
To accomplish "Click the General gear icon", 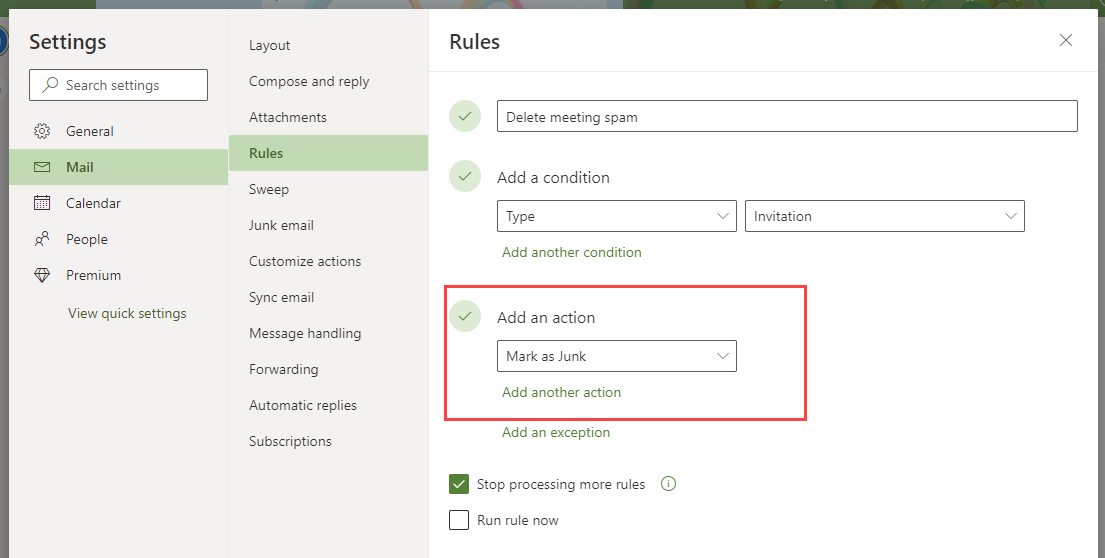I will (x=42, y=131).
